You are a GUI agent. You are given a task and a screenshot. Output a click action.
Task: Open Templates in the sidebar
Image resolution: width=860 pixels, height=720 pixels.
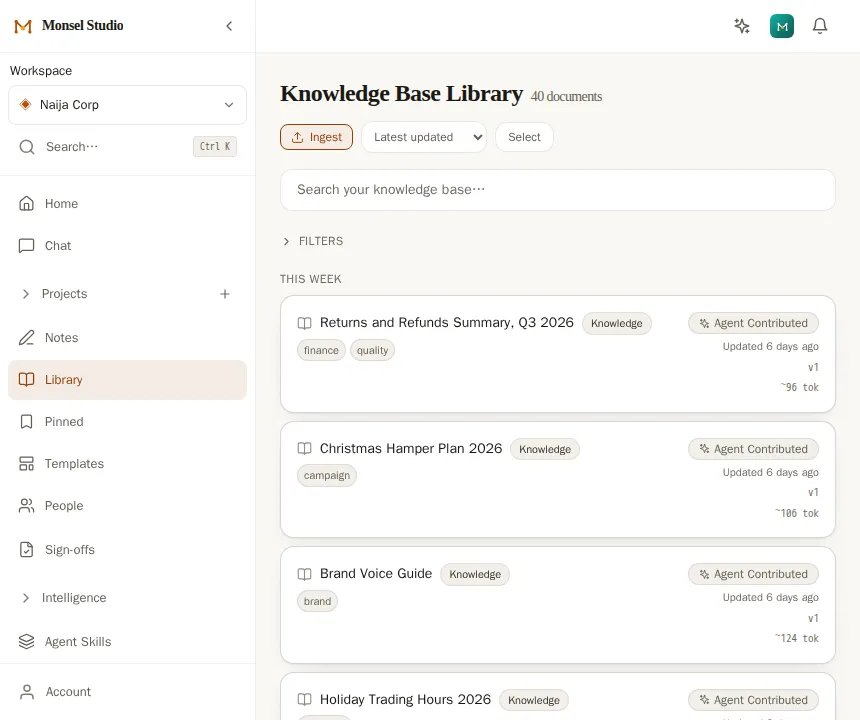127,463
